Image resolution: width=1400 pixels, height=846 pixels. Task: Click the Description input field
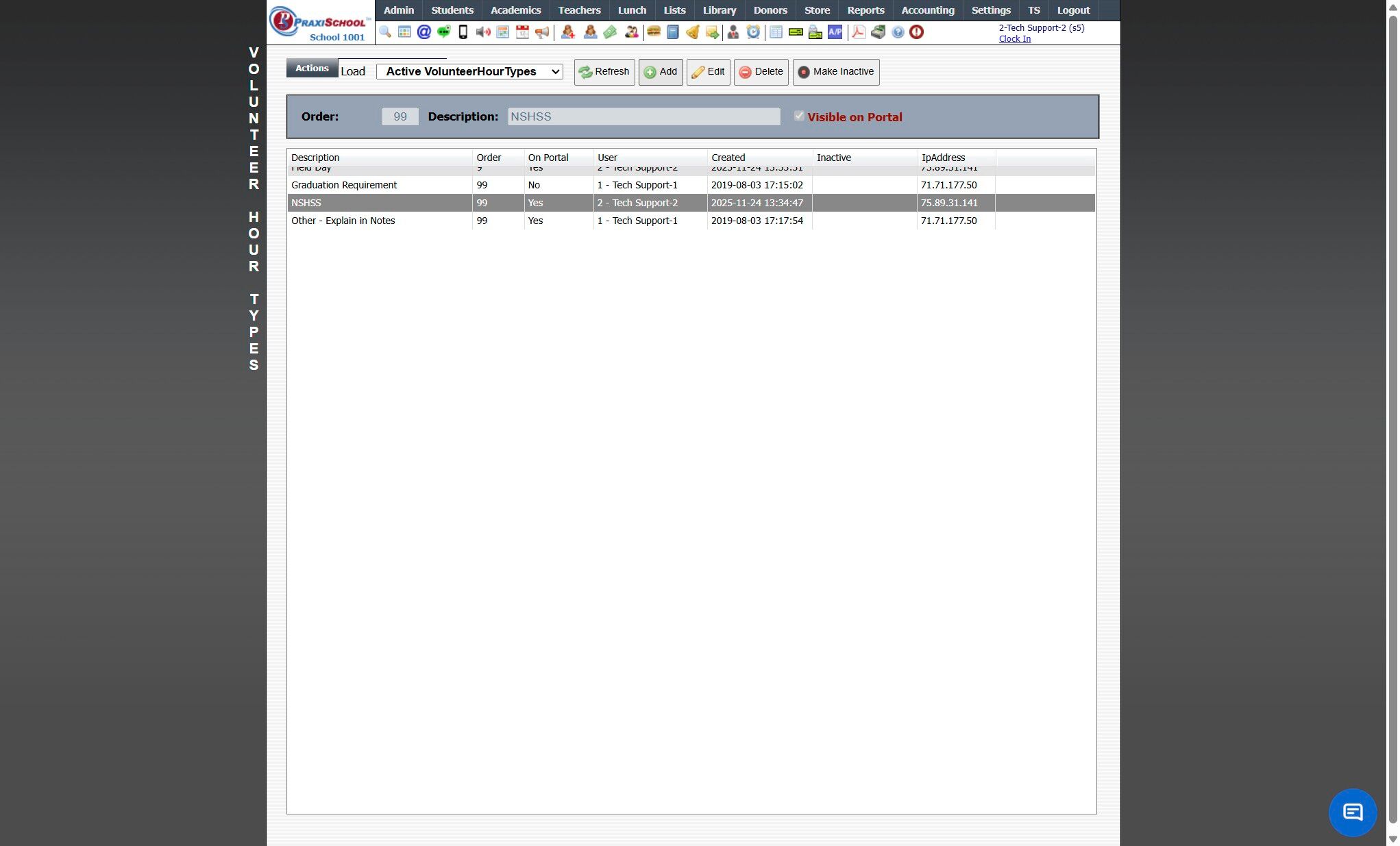[643, 116]
